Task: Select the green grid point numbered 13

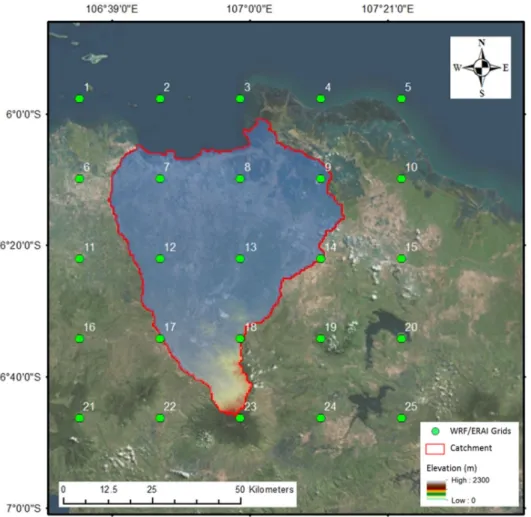Action: [240, 259]
